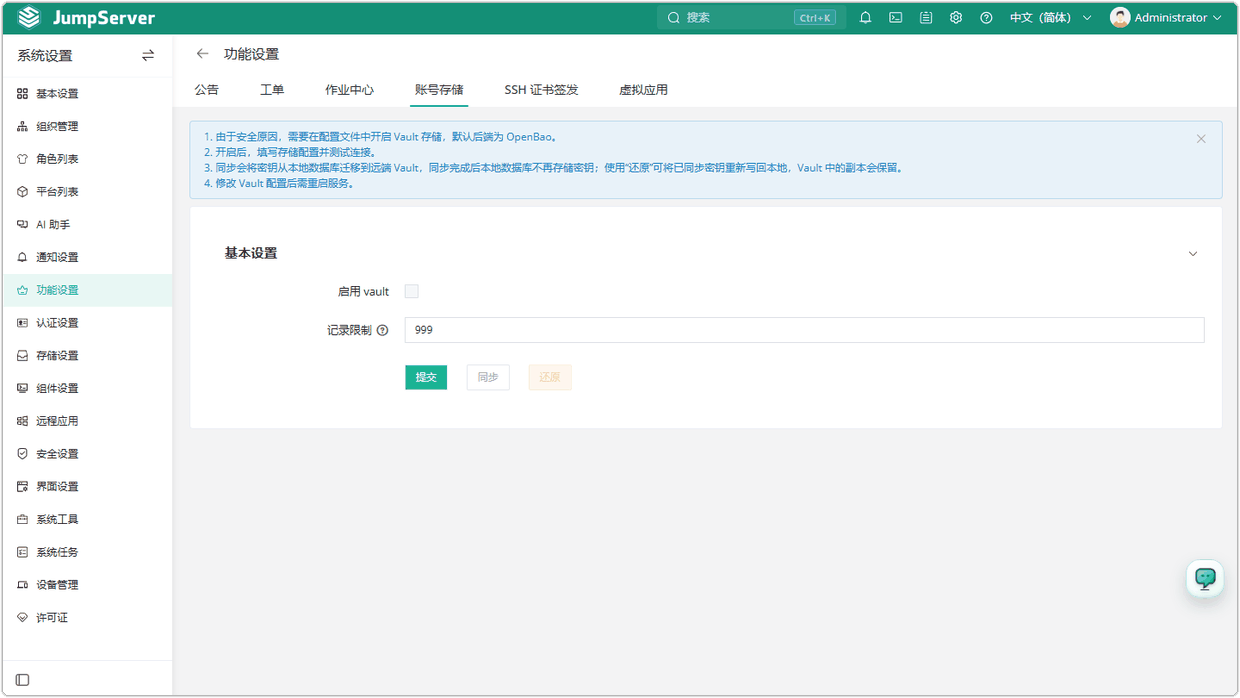Open the notifications bell icon
Image resolution: width=1240 pixels, height=698 pixels.
click(x=866, y=18)
